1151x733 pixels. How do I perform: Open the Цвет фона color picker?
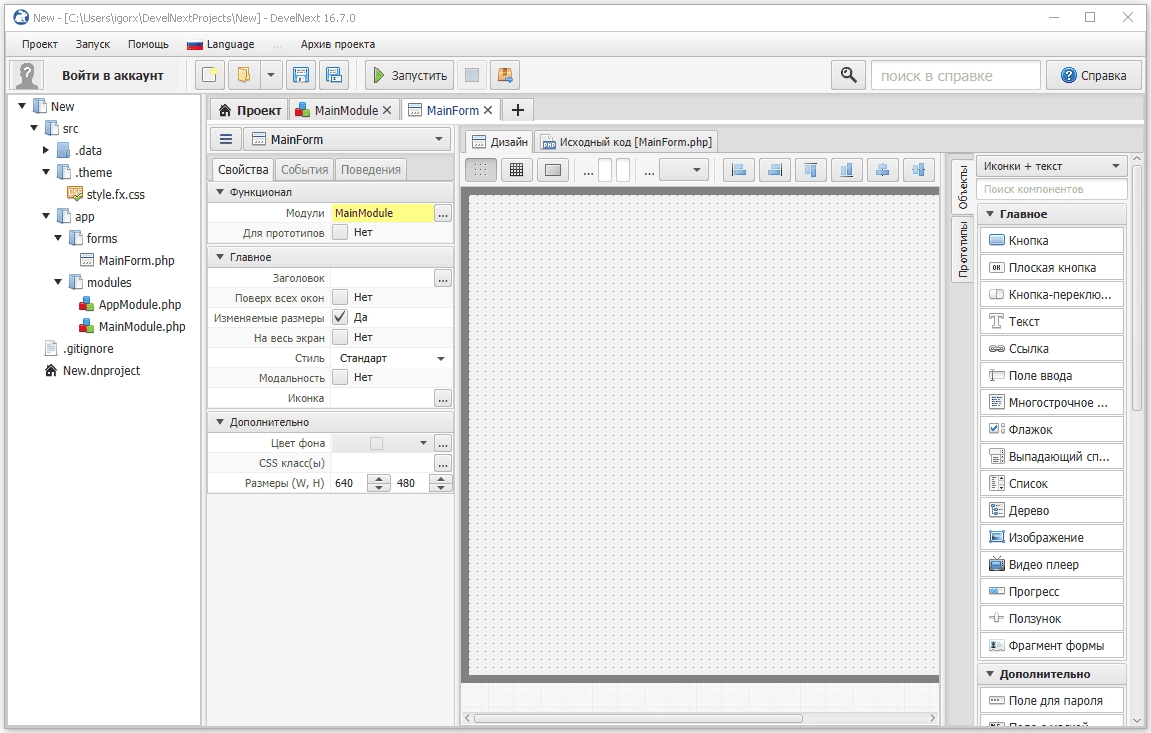tap(382, 443)
